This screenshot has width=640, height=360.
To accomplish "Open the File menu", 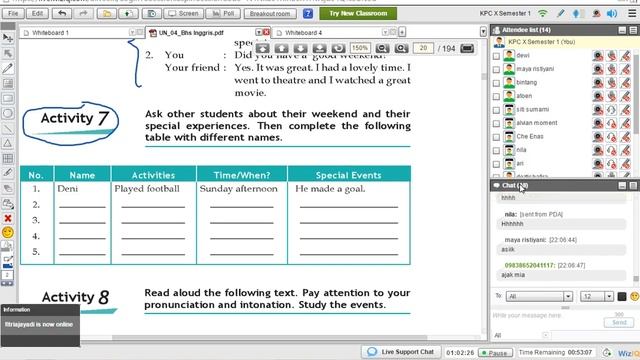I will [x=13, y=13].
